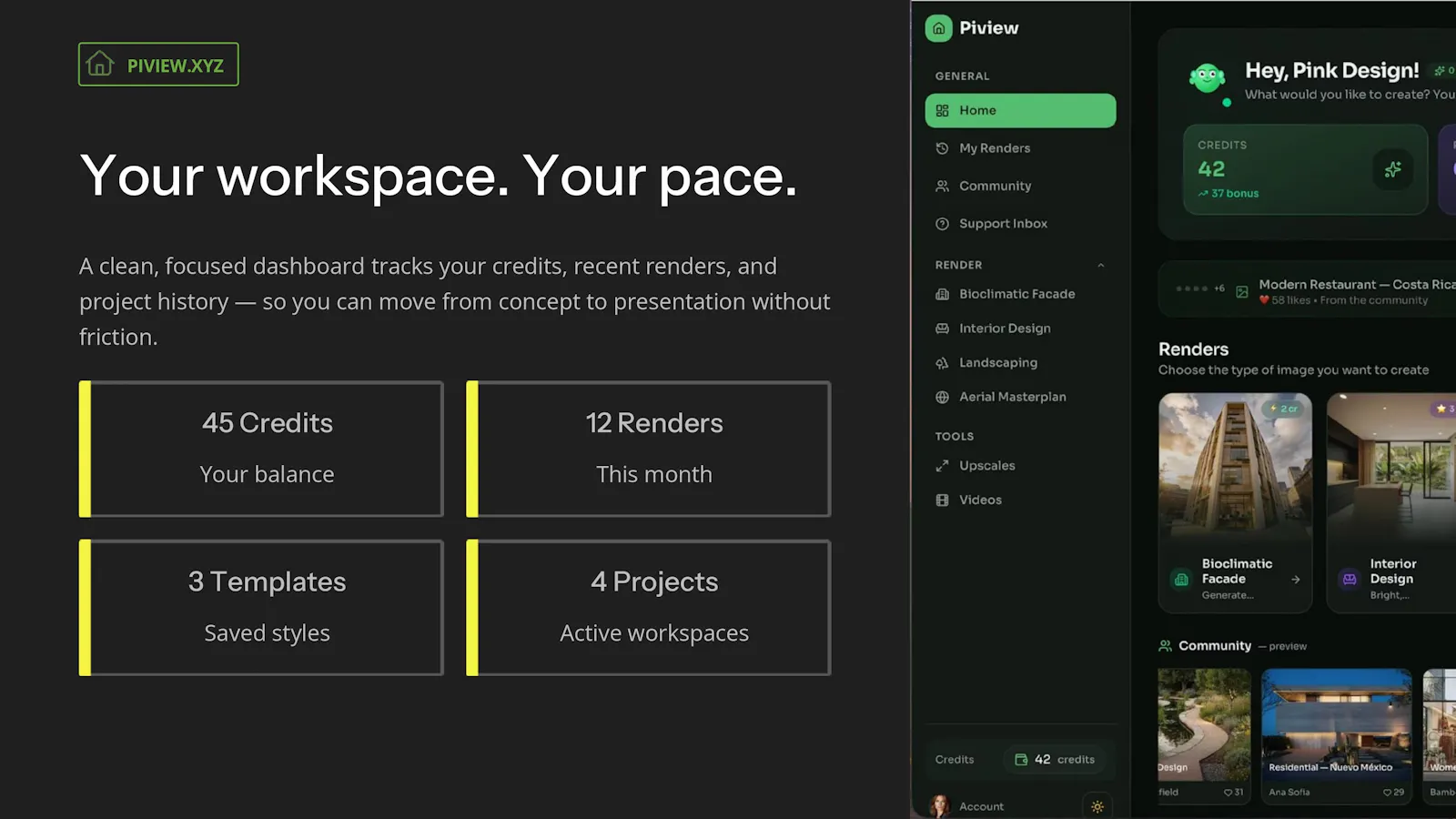Screen dimensions: 1456x819
Task: Open Aerial Masterplan render option
Action: (x=1020, y=397)
